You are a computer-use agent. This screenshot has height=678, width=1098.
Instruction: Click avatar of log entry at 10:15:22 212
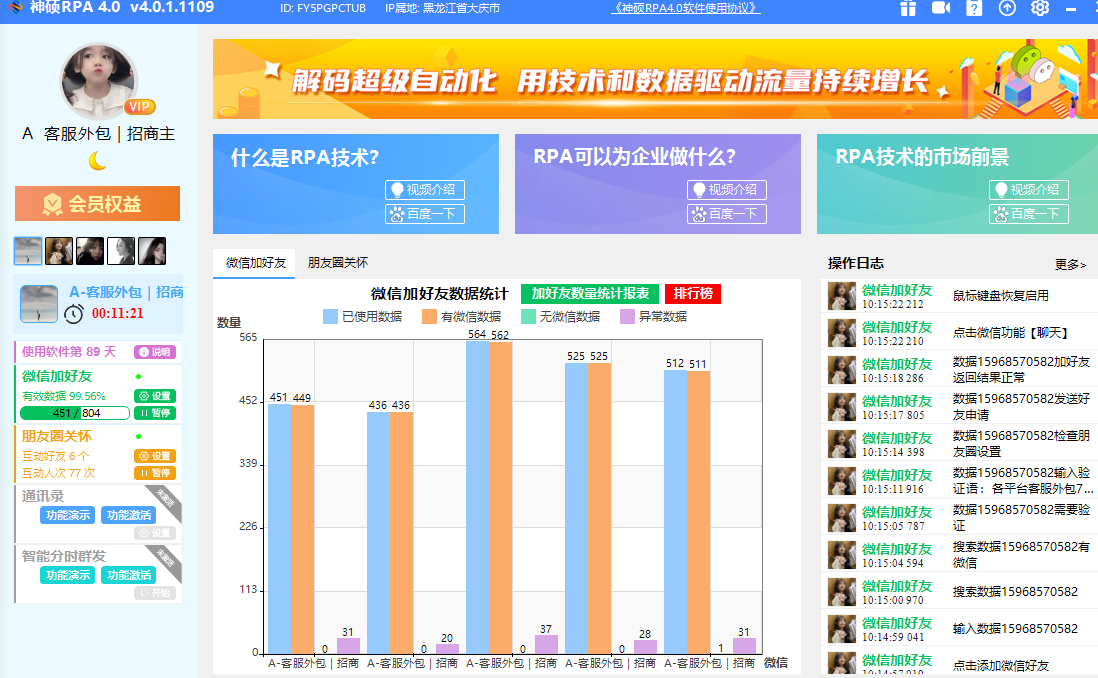[x=842, y=296]
